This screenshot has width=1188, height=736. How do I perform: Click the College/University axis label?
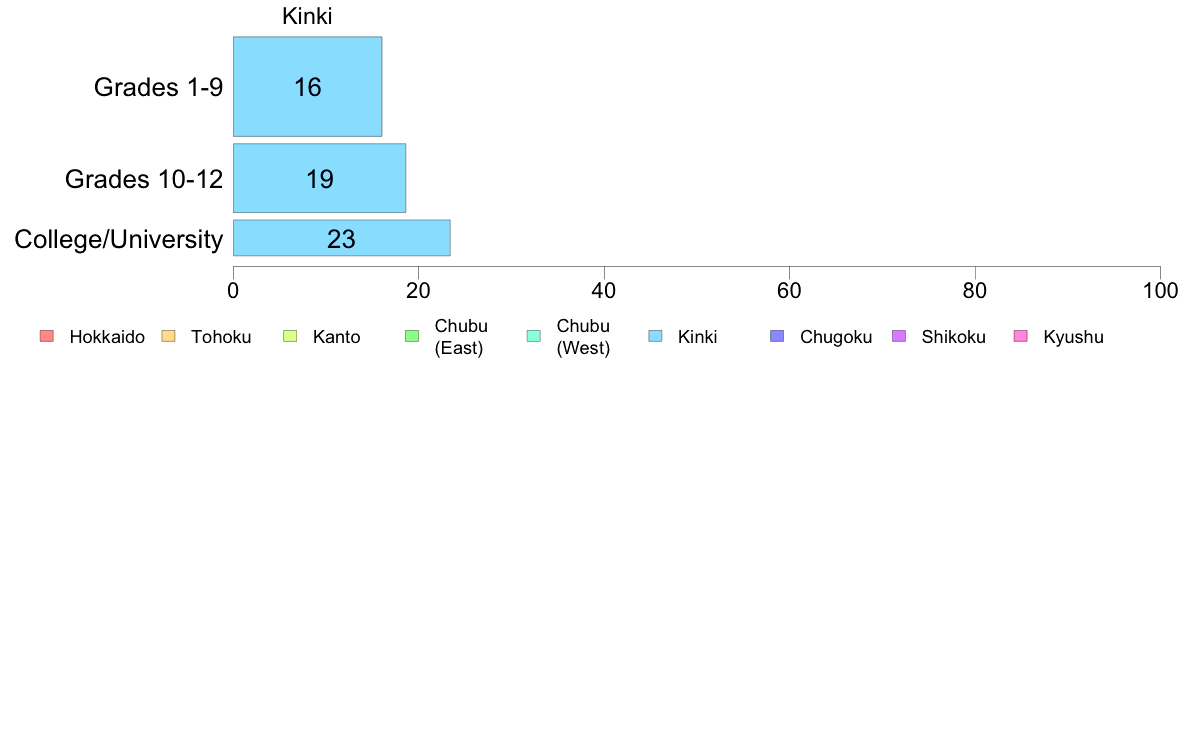119,240
